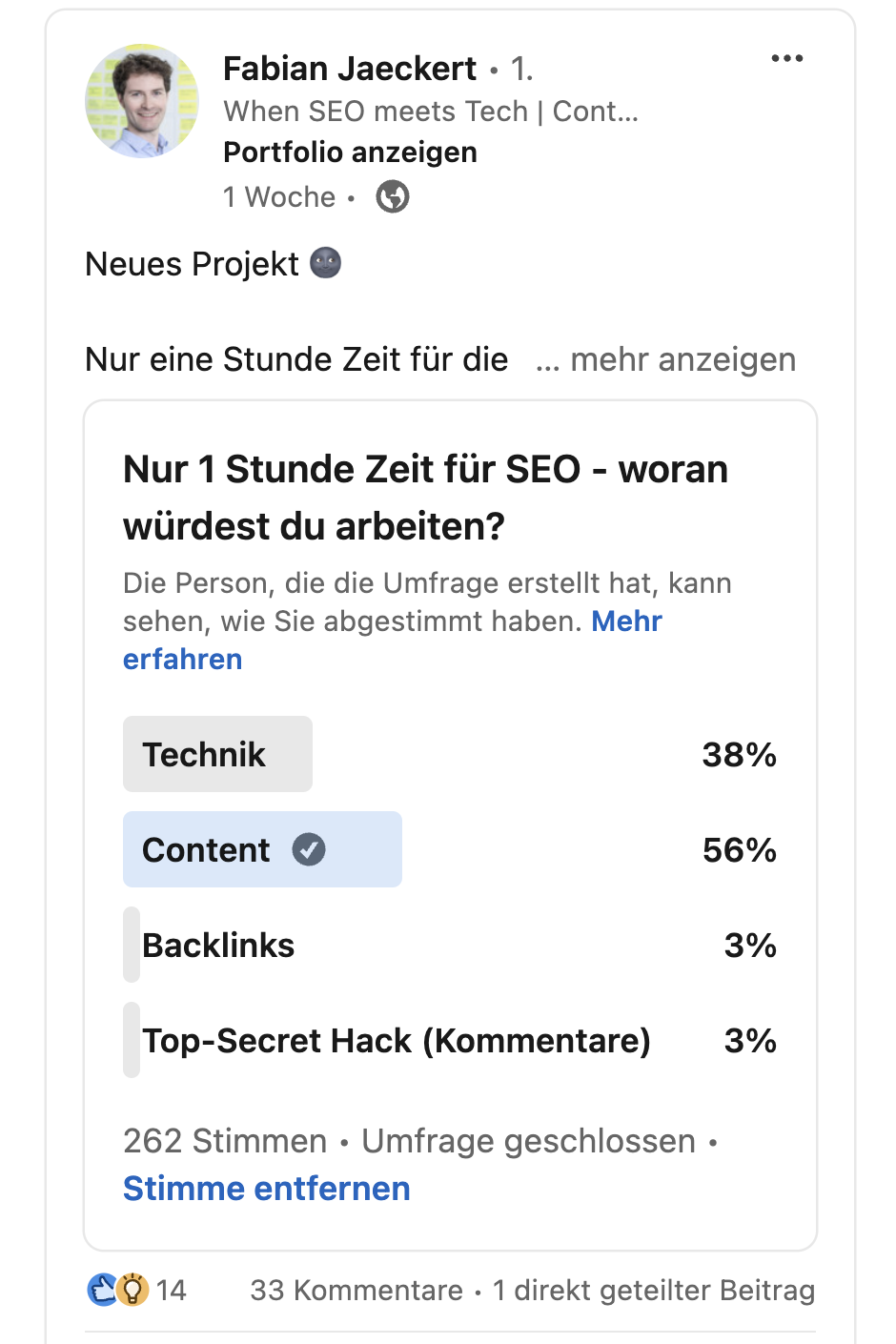The width and height of the screenshot is (896, 1344).
Task: Select the Top-Secret Hack (Kommentare) option
Action: click(450, 1040)
